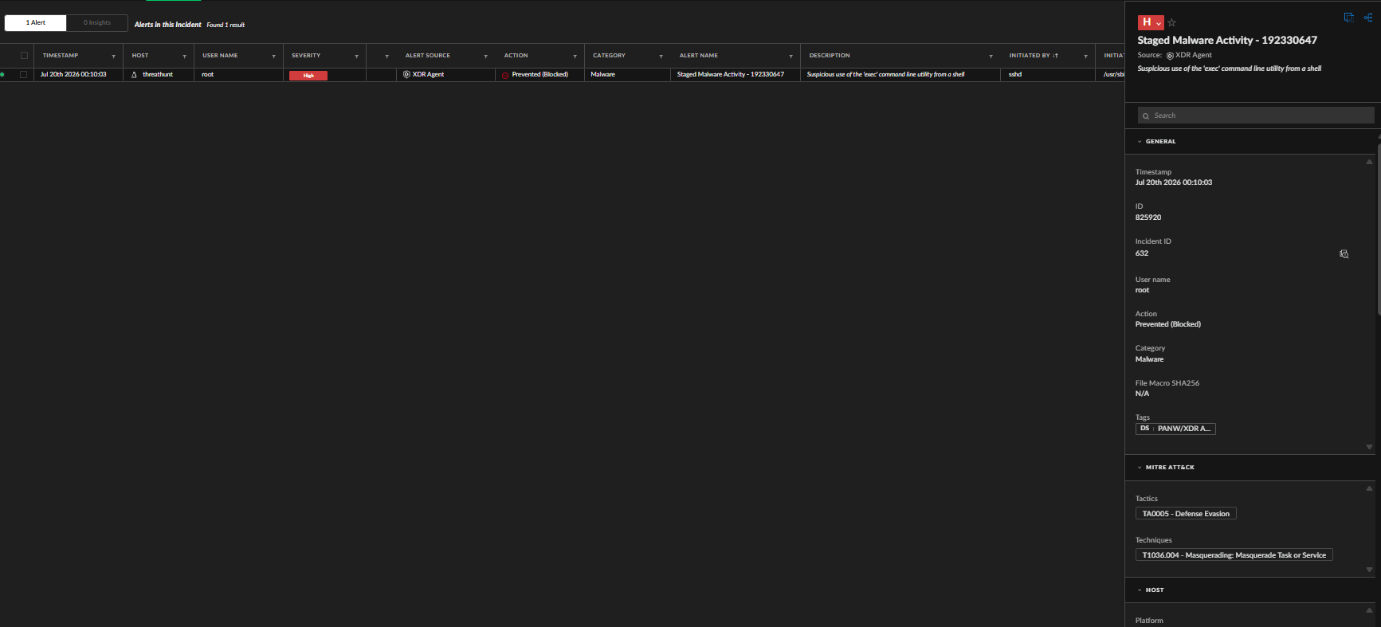The height and width of the screenshot is (627, 1381).
Task: Click the Staged Malware Activity alert name cell
Action: (x=730, y=75)
